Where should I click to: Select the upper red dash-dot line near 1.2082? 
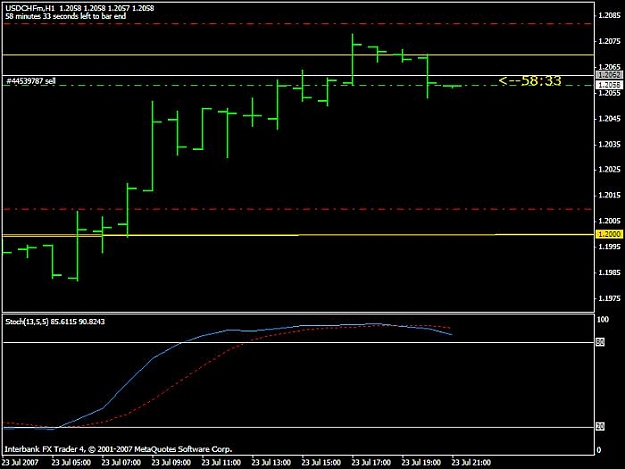(299, 24)
